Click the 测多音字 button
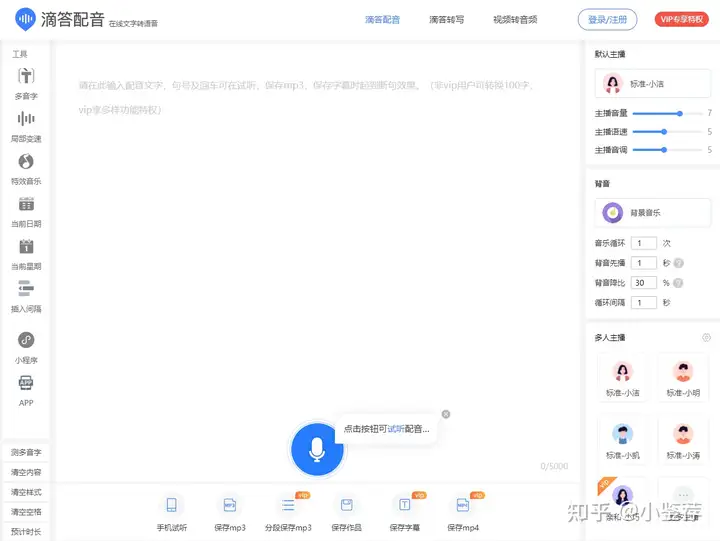The width and height of the screenshot is (720, 541). (x=26, y=452)
